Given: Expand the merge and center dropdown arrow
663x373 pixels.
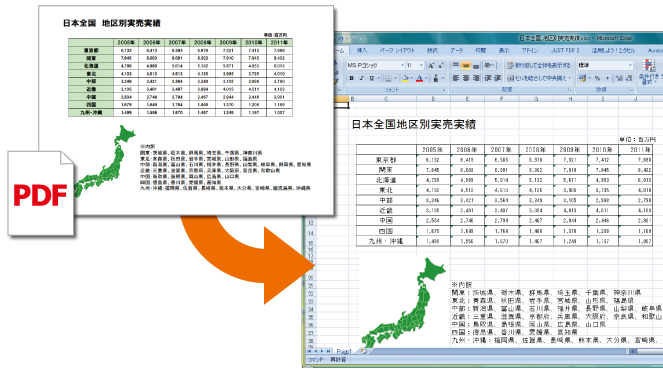Looking at the screenshot, I should click(570, 78).
